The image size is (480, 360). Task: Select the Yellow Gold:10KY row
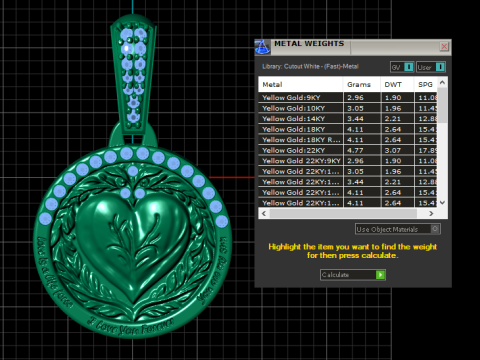tap(348, 108)
